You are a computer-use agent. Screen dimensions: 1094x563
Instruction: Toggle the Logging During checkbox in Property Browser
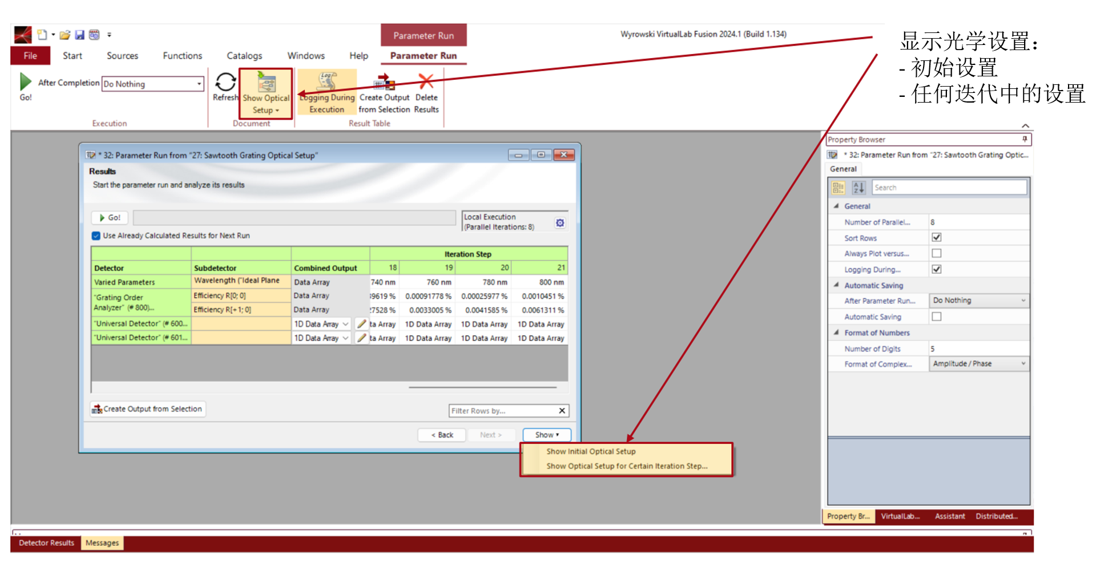(936, 269)
